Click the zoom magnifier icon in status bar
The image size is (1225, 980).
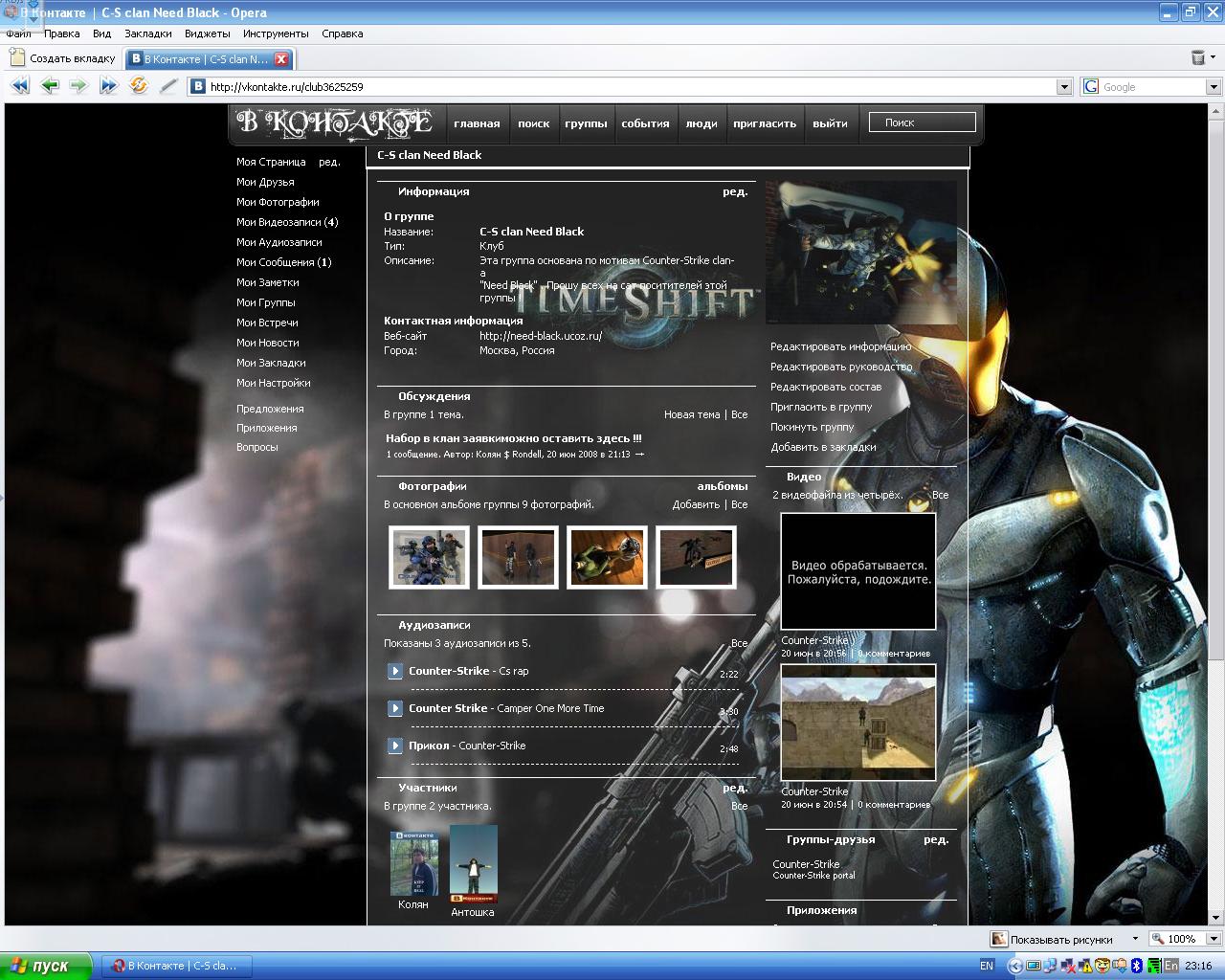[x=1158, y=939]
